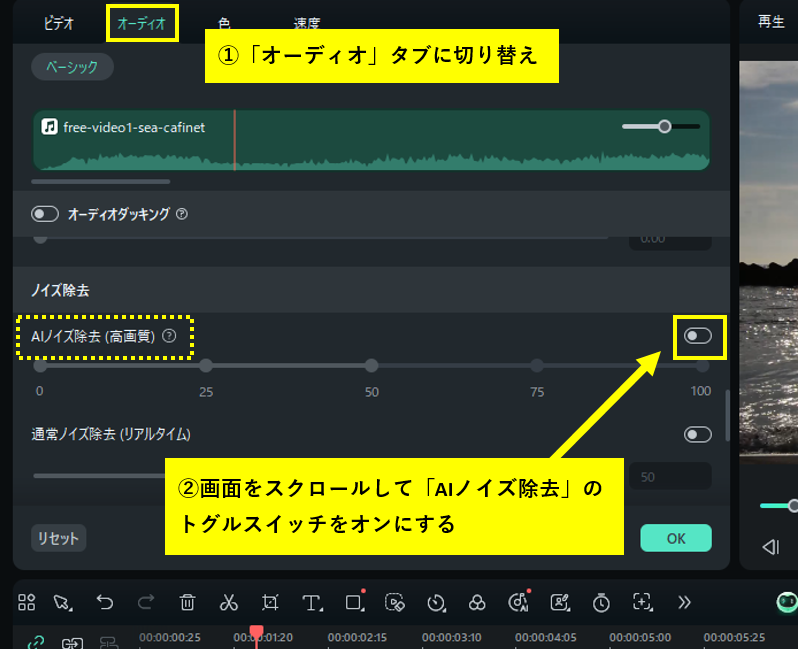Click the green assistant avatar icon
Image resolution: width=799 pixels, height=649 pixels.
[787, 602]
